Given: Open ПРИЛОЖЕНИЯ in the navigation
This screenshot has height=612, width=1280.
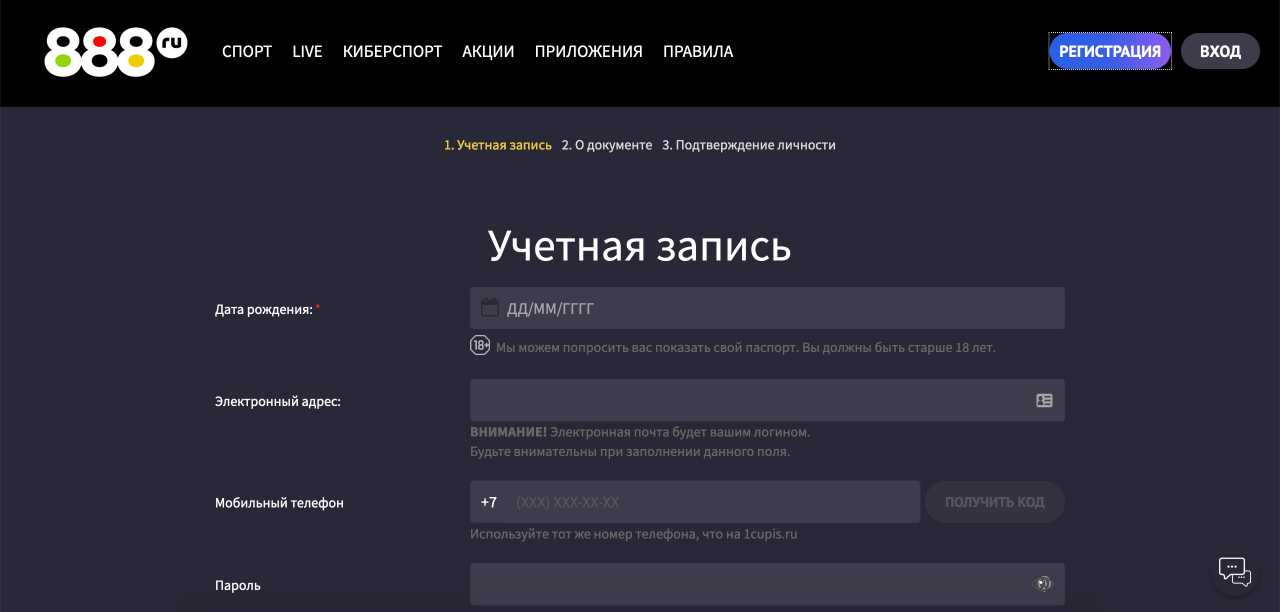Looking at the screenshot, I should [x=589, y=52].
